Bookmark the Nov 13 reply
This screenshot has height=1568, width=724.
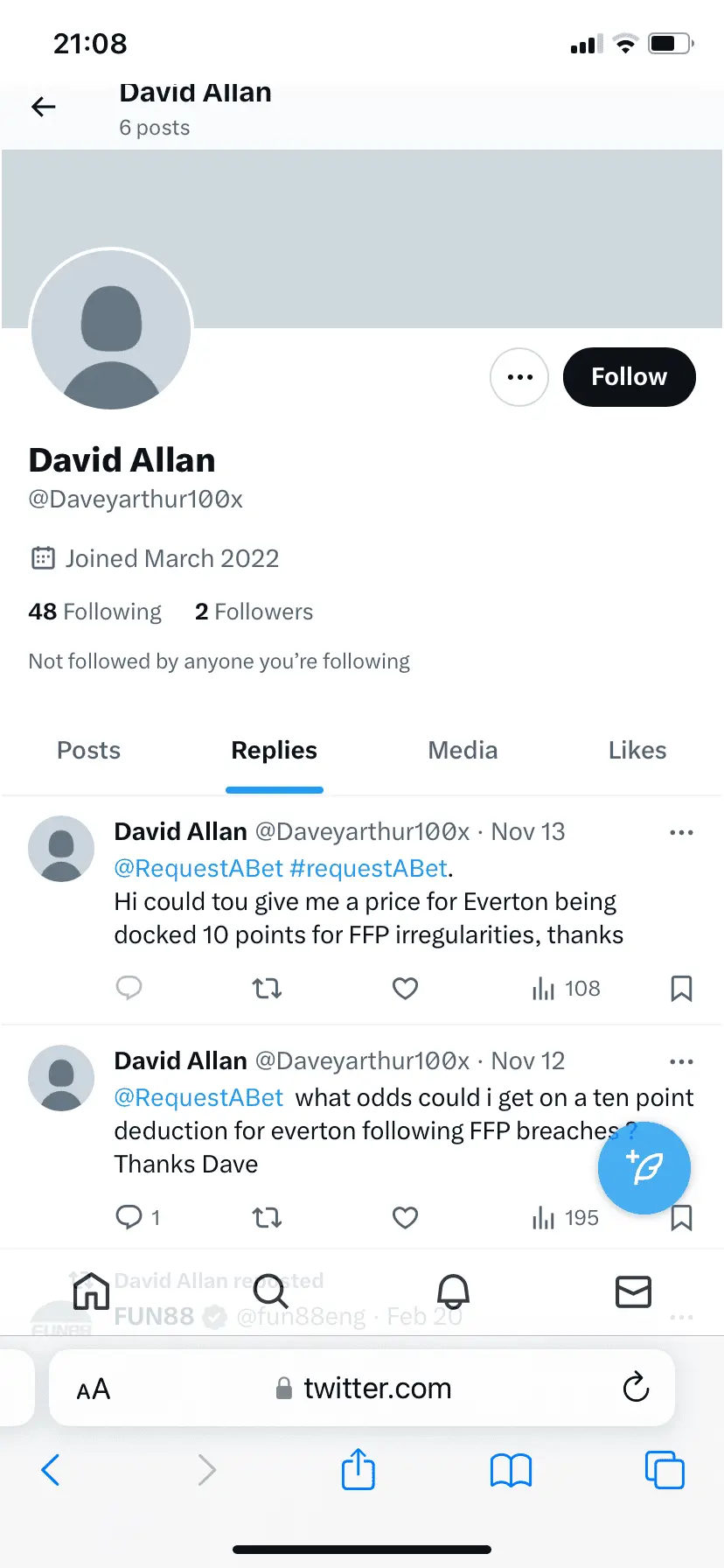point(681,989)
